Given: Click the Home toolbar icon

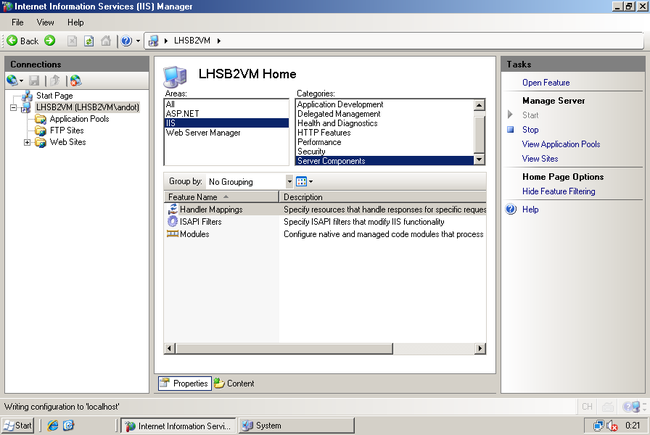Looking at the screenshot, I should click(106, 41).
